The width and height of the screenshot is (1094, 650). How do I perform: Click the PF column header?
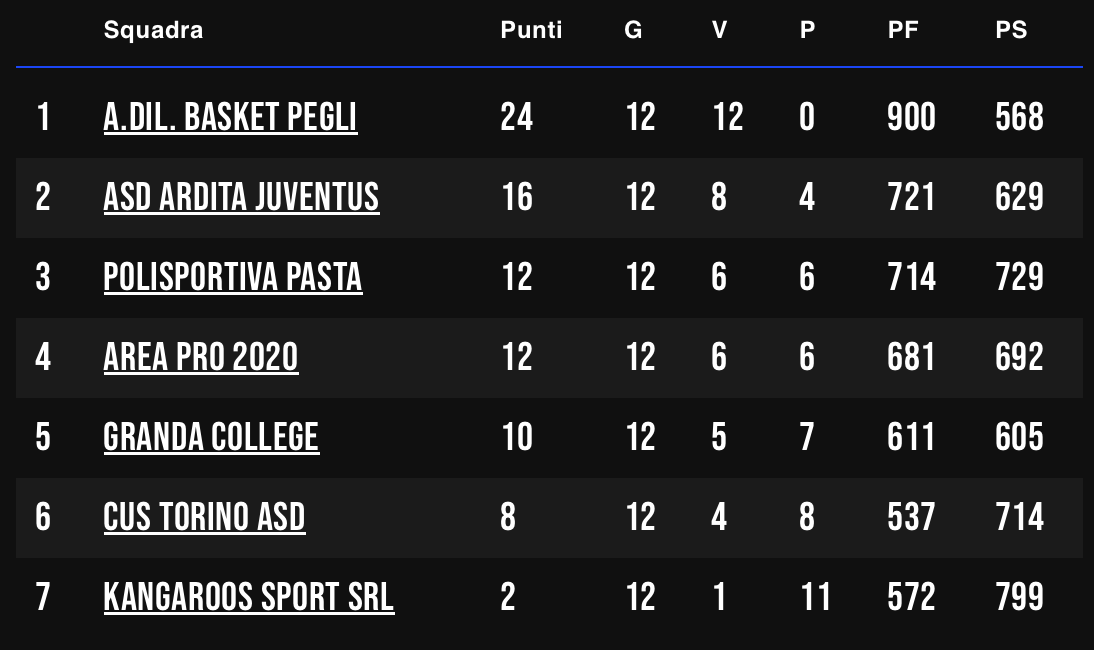[x=903, y=30]
